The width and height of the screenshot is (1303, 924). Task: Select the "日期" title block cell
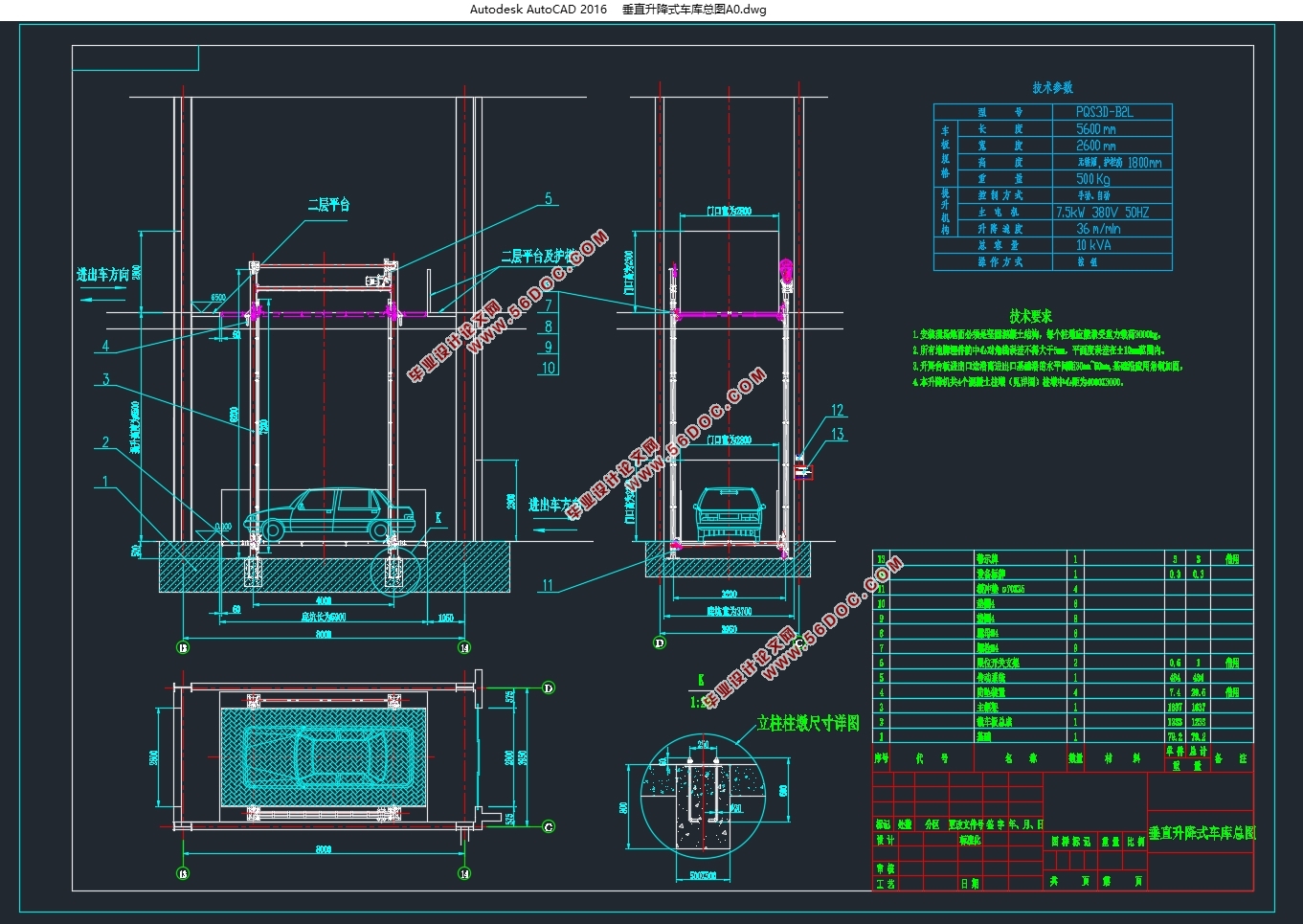[x=970, y=884]
